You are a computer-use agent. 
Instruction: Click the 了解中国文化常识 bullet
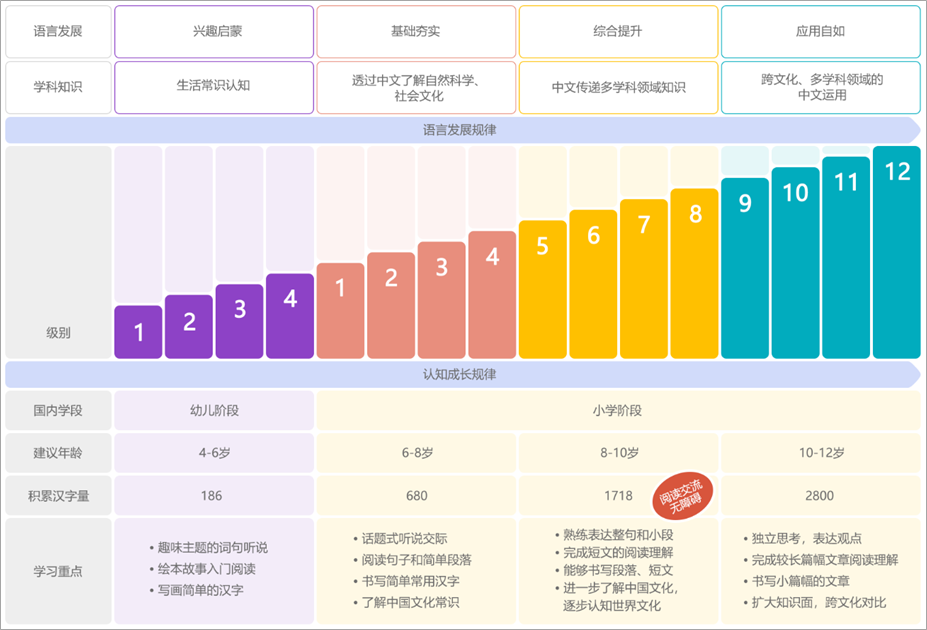406,602
